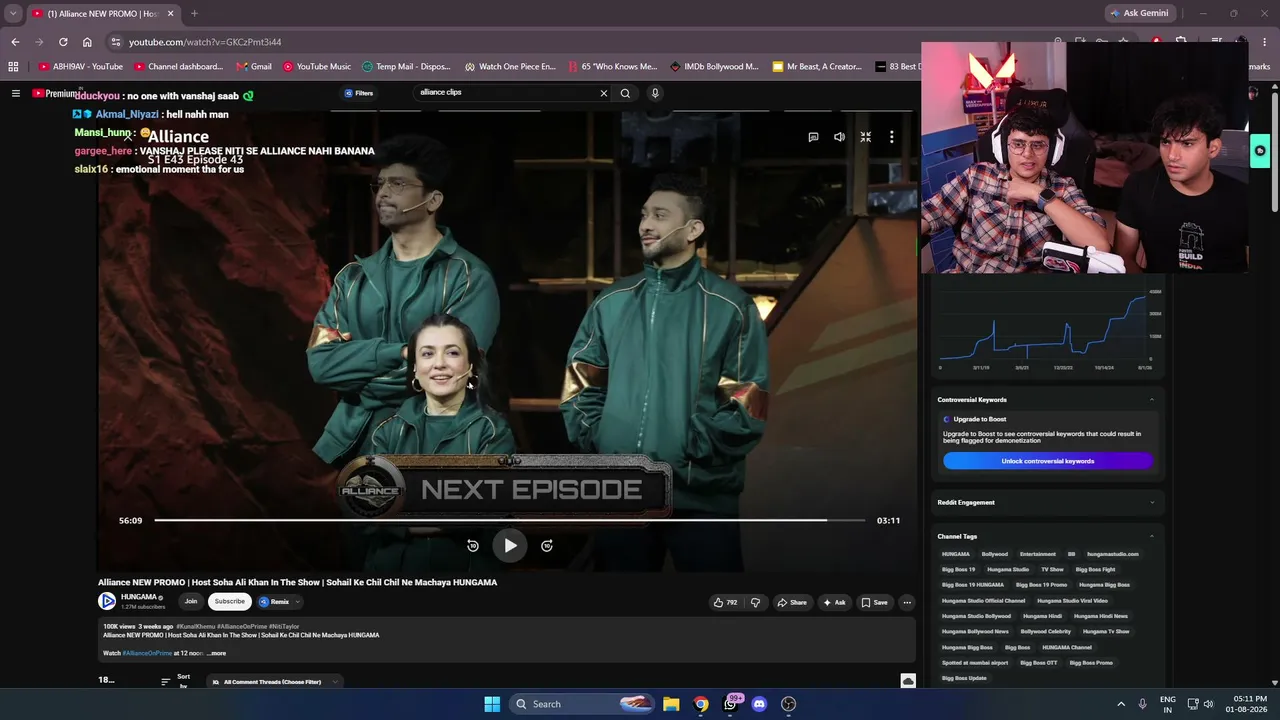Image resolution: width=1280 pixels, height=720 pixels.
Task: Open 'All Comment Threads' filter dropdown
Action: tap(273, 682)
